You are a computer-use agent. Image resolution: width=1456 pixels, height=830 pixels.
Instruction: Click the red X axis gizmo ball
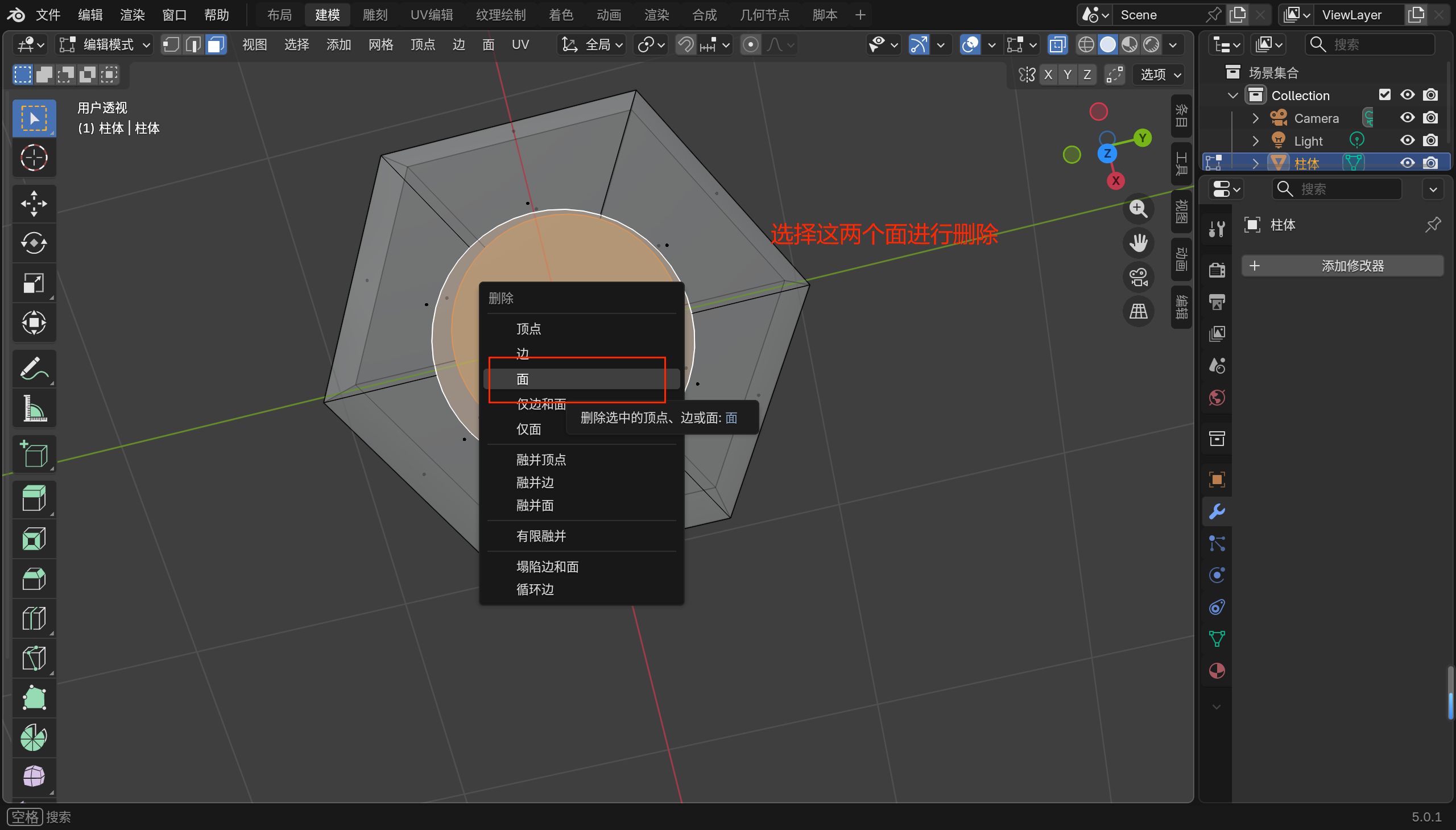pos(1115,181)
